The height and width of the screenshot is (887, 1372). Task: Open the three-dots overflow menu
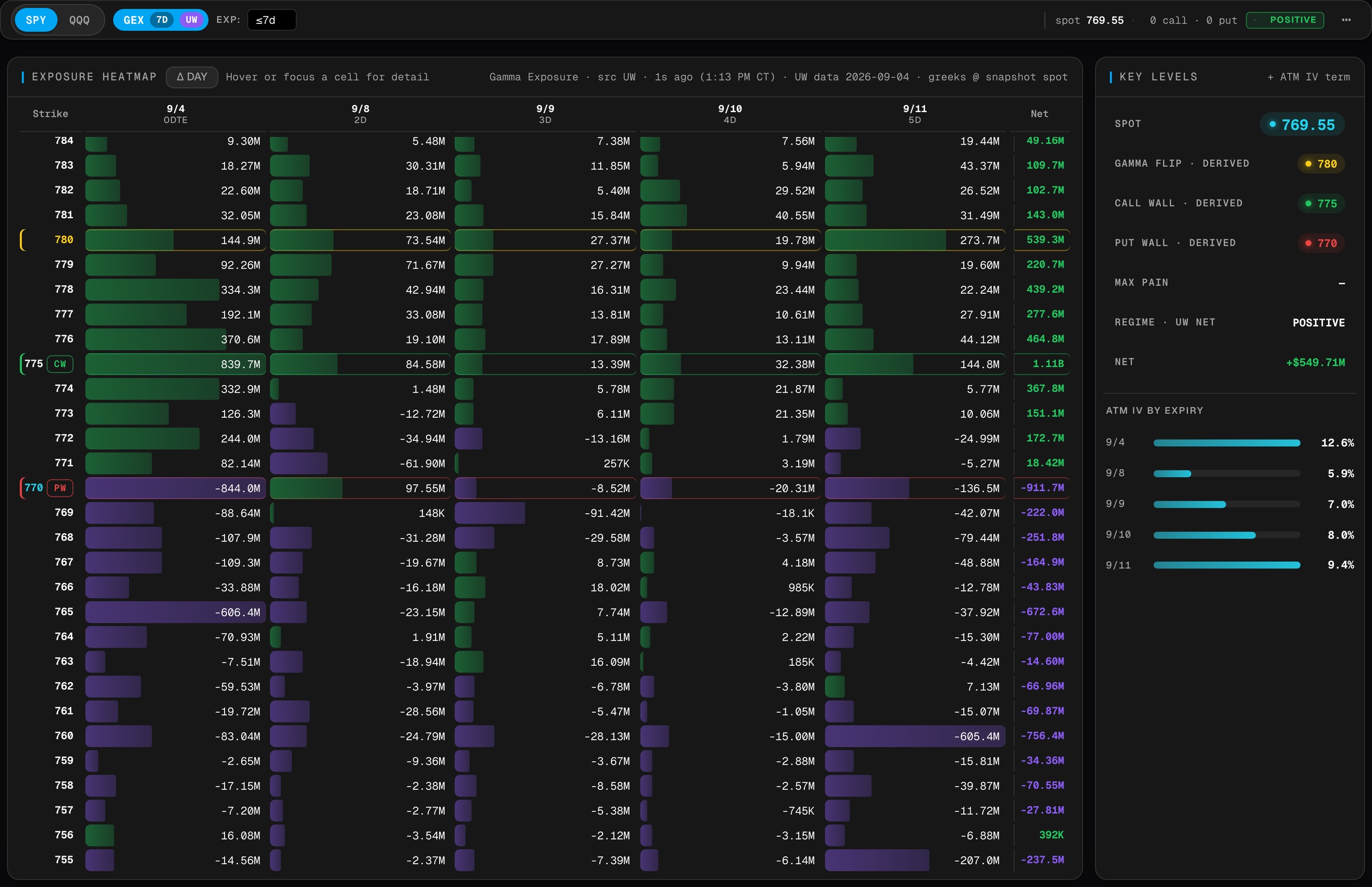[x=1346, y=20]
